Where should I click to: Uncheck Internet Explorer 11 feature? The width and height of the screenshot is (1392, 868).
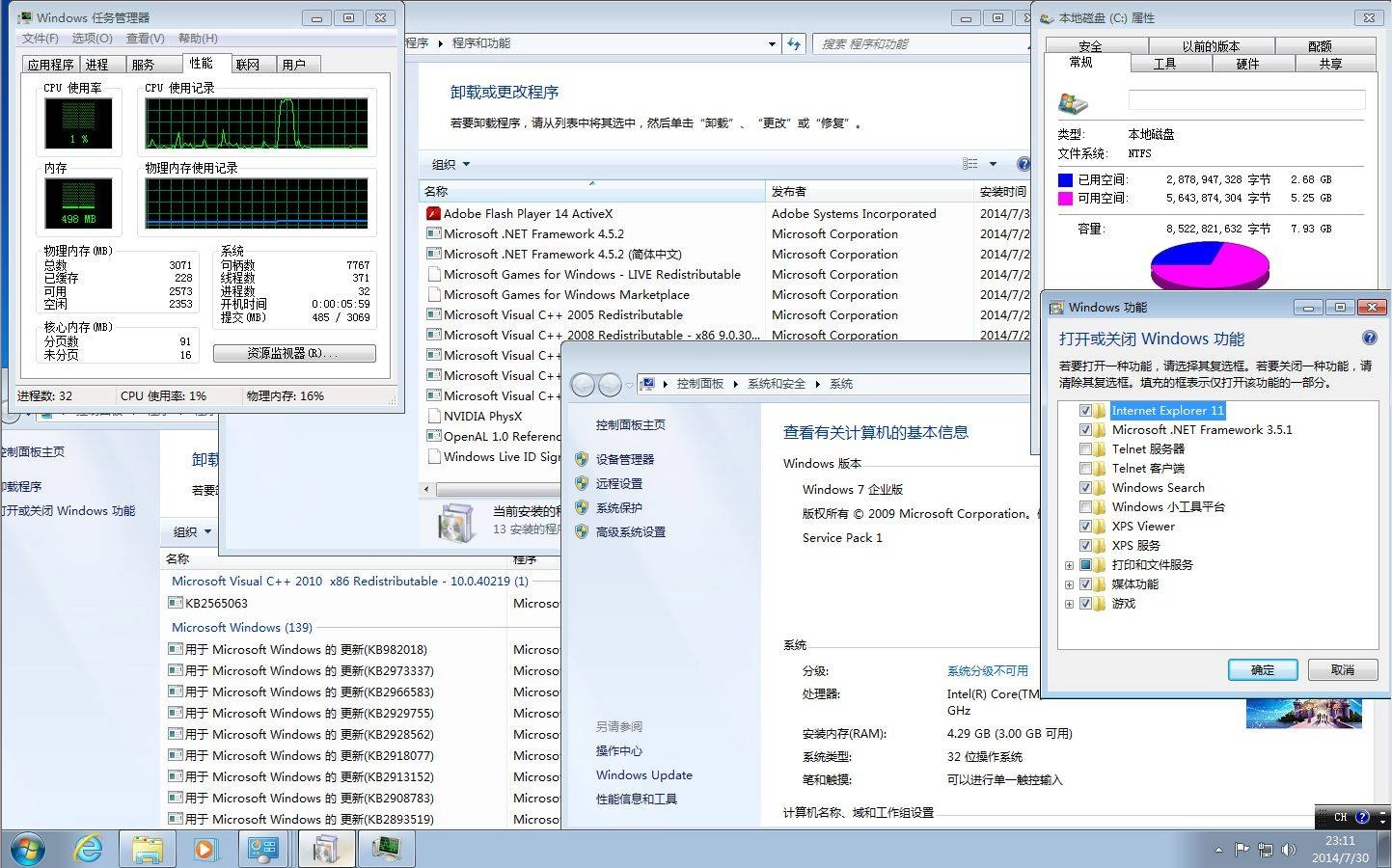coord(1085,411)
